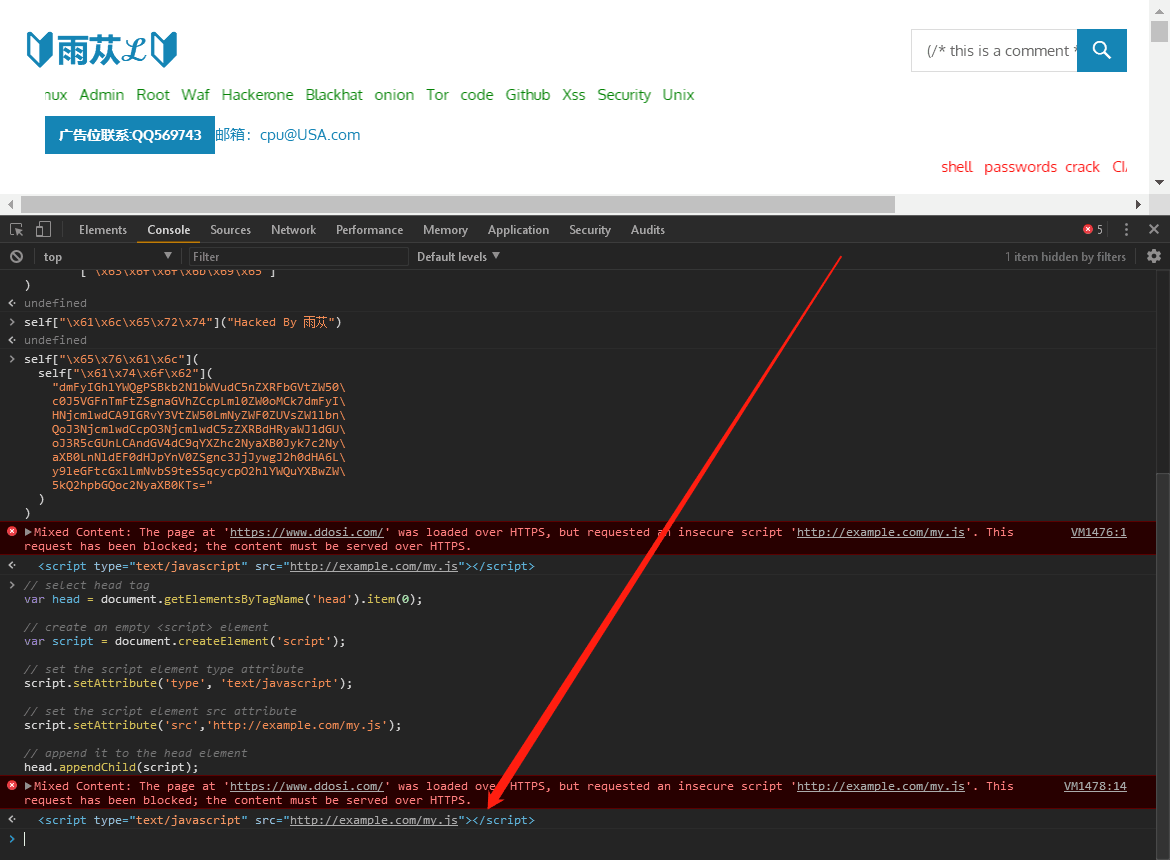Click the second Mixed Content error icon

coord(12,785)
